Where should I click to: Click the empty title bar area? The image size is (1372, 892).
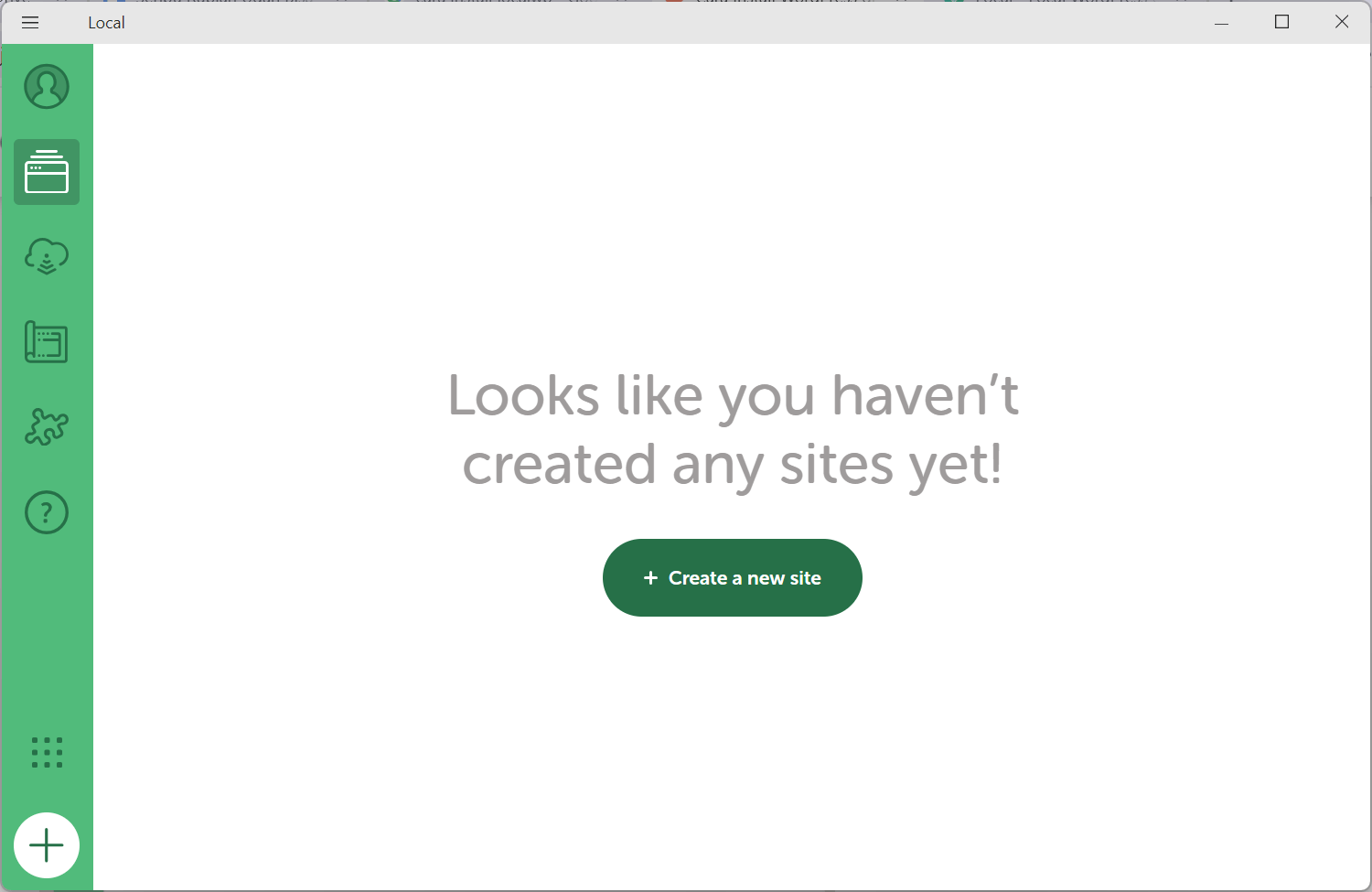click(x=640, y=23)
